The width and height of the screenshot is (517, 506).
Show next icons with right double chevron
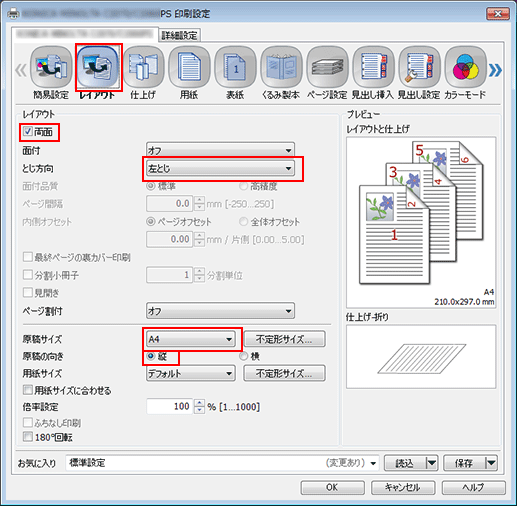[x=495, y=70]
